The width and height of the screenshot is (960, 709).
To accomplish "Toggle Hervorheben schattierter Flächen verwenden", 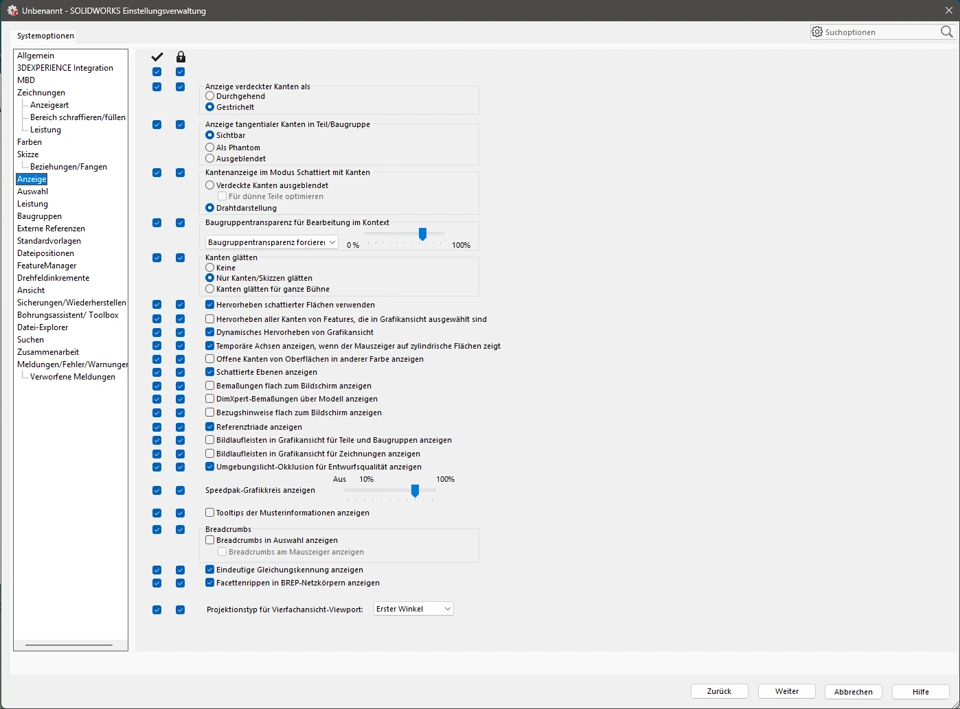I will [x=210, y=305].
